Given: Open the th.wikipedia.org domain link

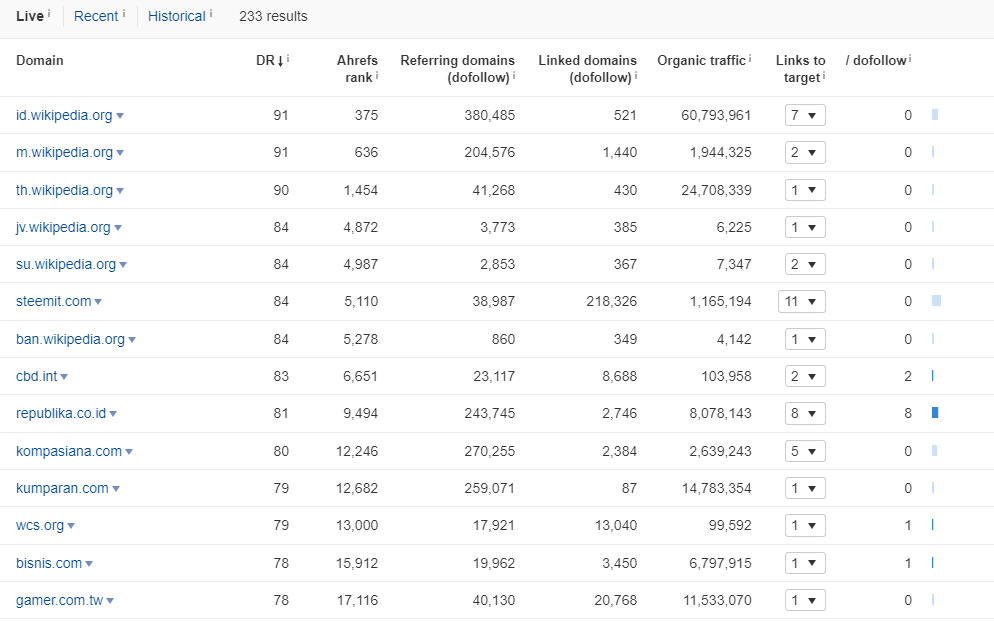Looking at the screenshot, I should 64,190.
